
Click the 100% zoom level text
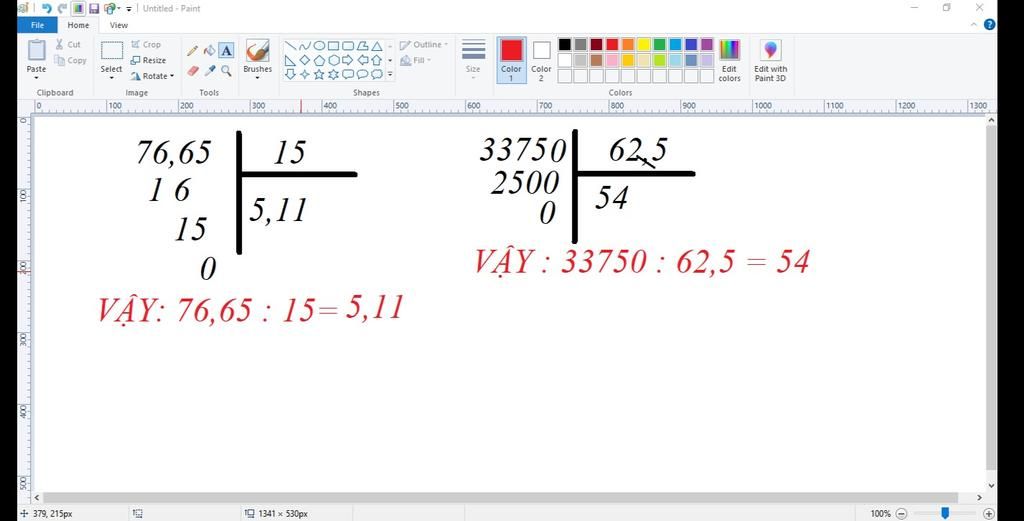[x=880, y=514]
